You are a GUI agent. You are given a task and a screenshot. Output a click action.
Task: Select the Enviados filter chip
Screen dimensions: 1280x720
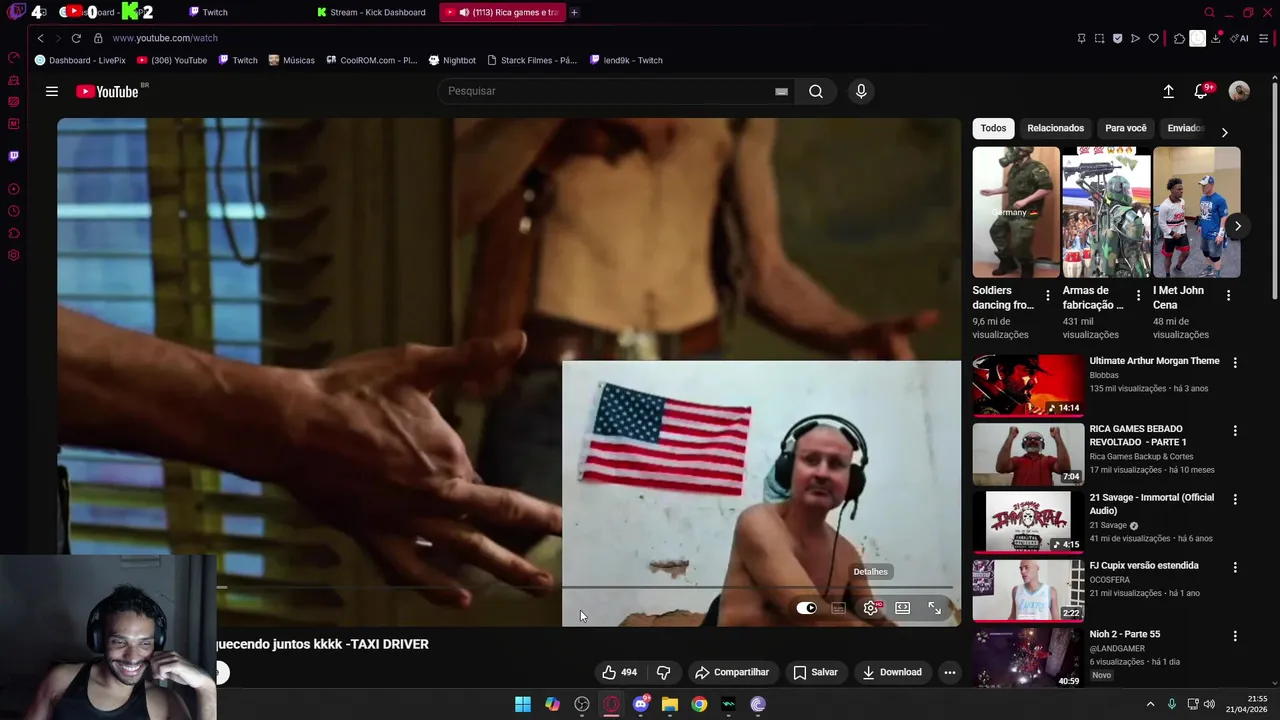1185,128
